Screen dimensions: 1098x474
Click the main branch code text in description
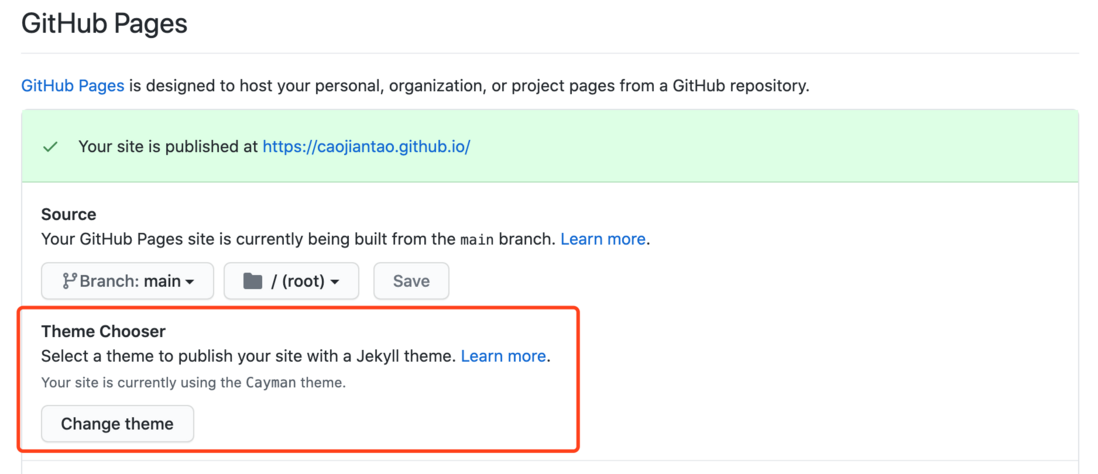[x=477, y=240]
